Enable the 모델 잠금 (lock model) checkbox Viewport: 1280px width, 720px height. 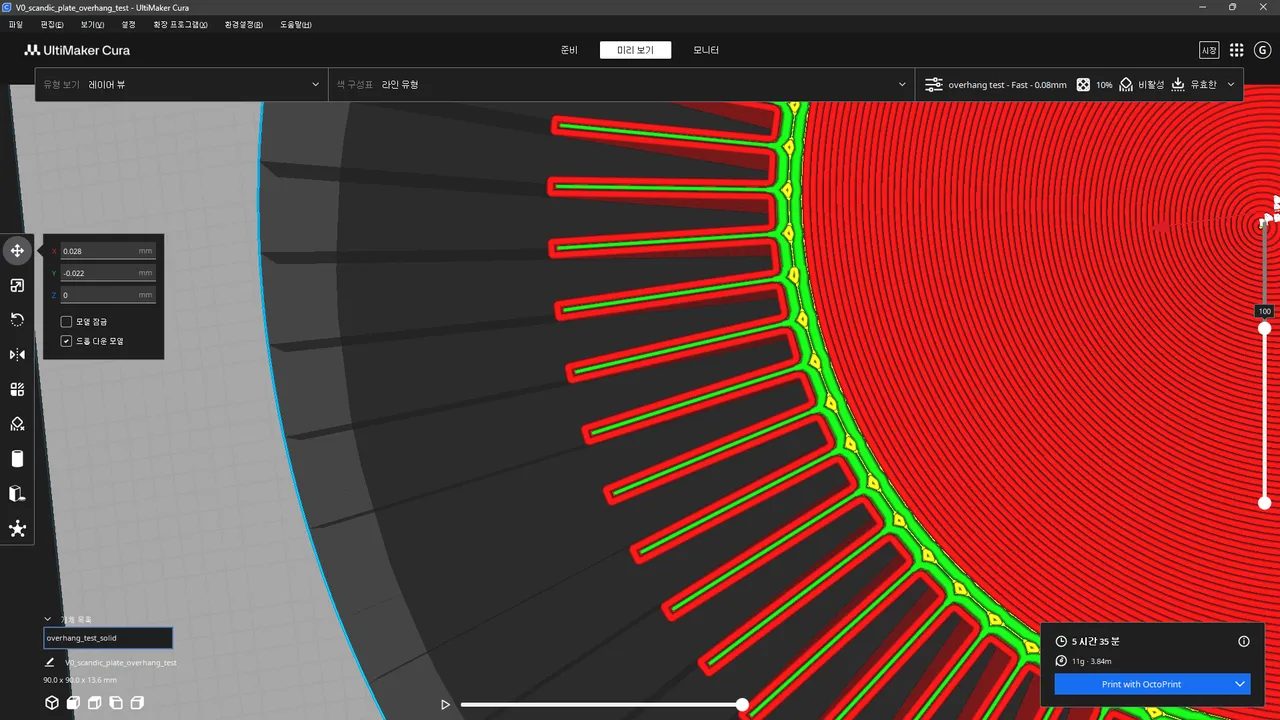point(67,322)
